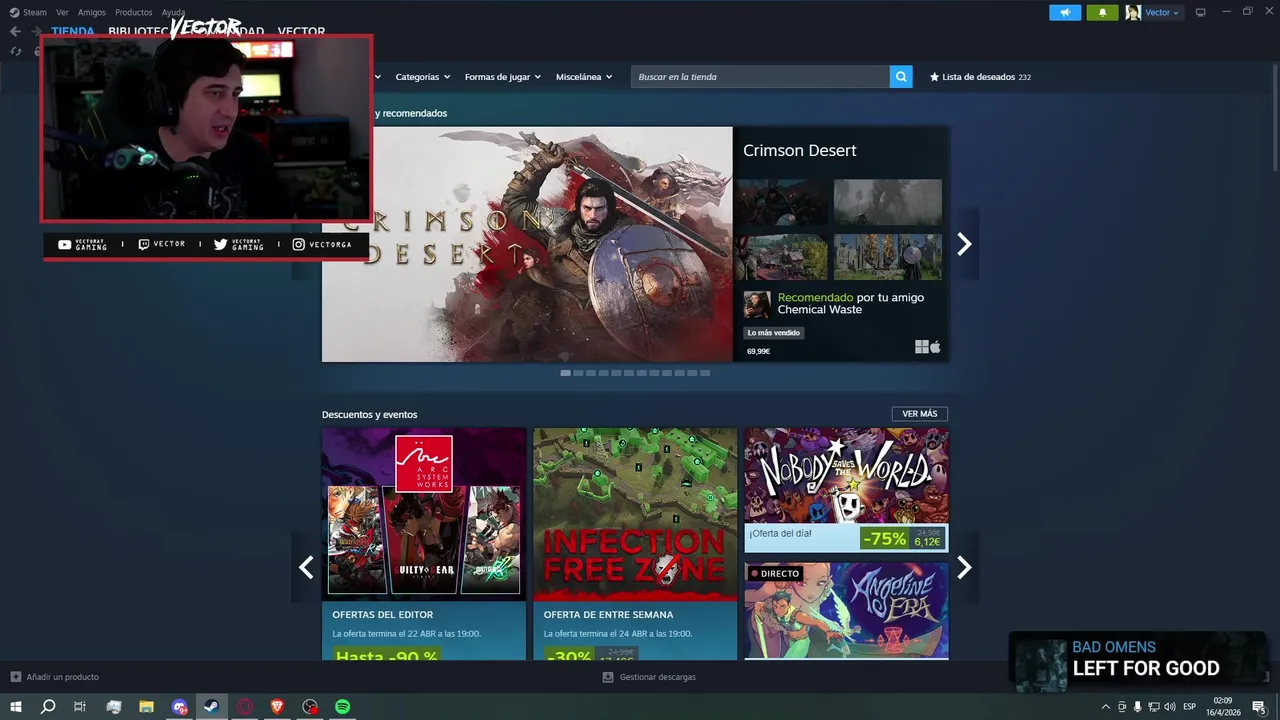Click the star icon by Lista de deseados
This screenshot has width=1280, height=720.
(x=934, y=77)
